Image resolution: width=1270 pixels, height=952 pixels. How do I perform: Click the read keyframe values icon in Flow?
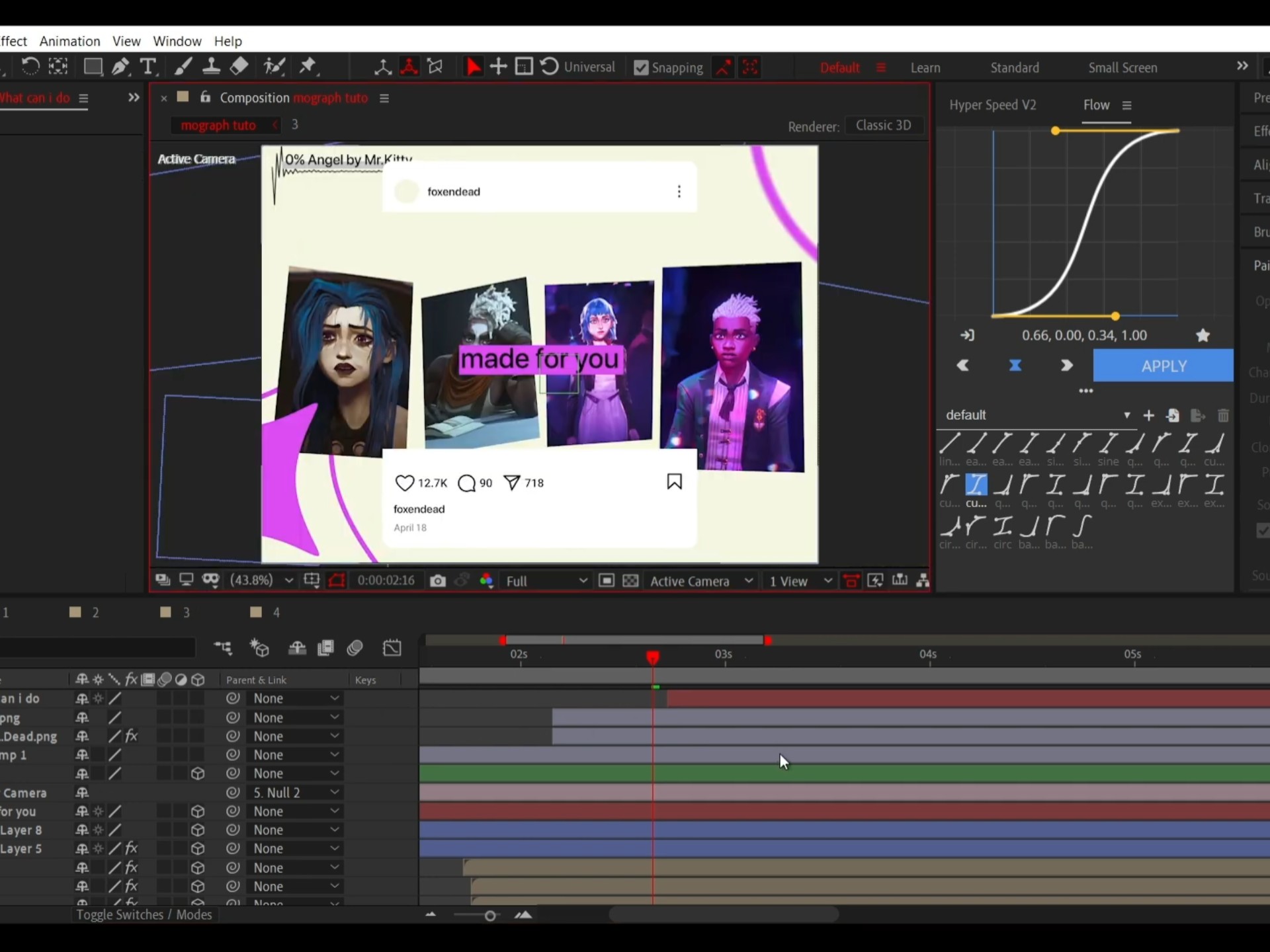967,335
